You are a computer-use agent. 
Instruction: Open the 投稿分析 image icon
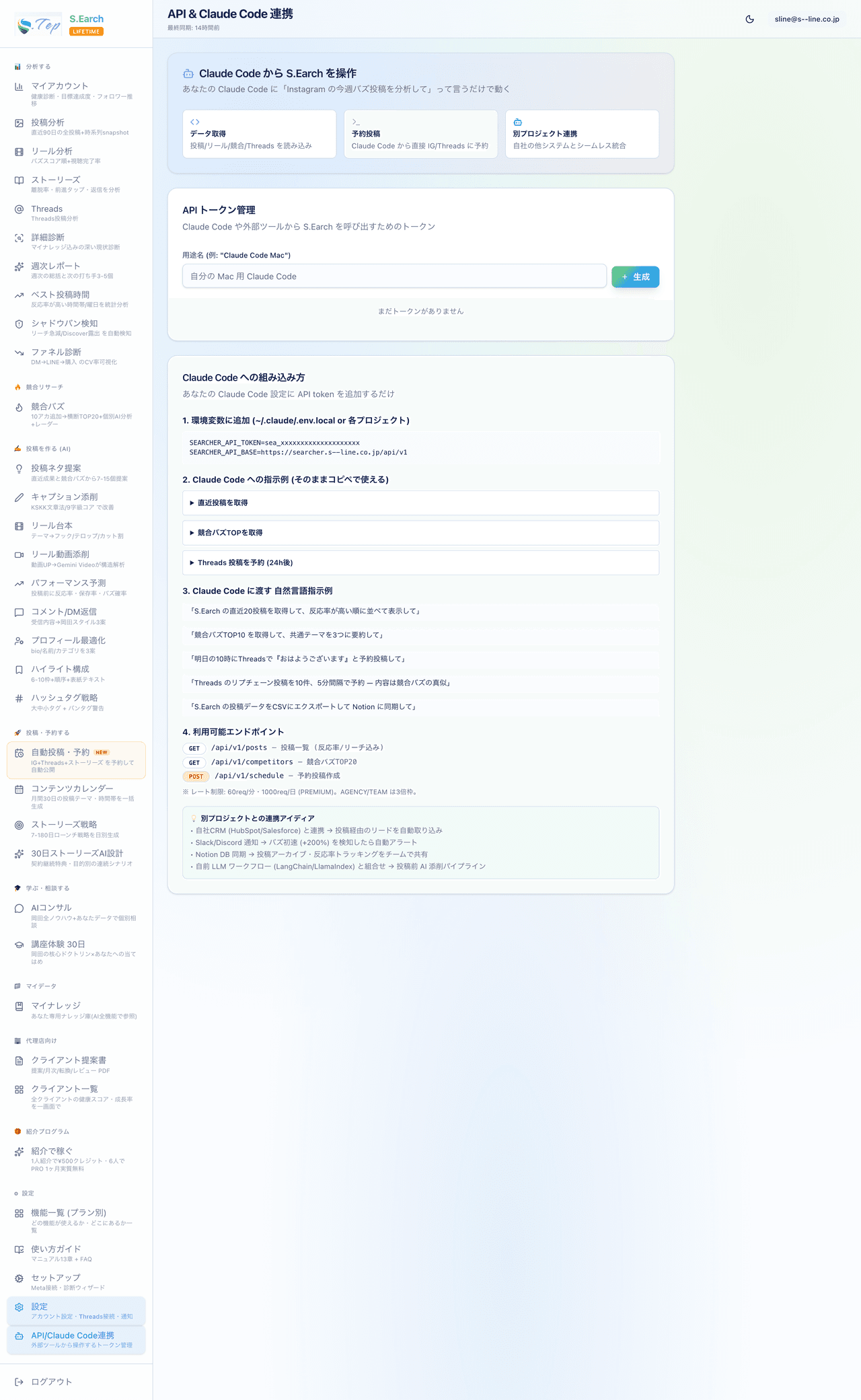point(19,123)
